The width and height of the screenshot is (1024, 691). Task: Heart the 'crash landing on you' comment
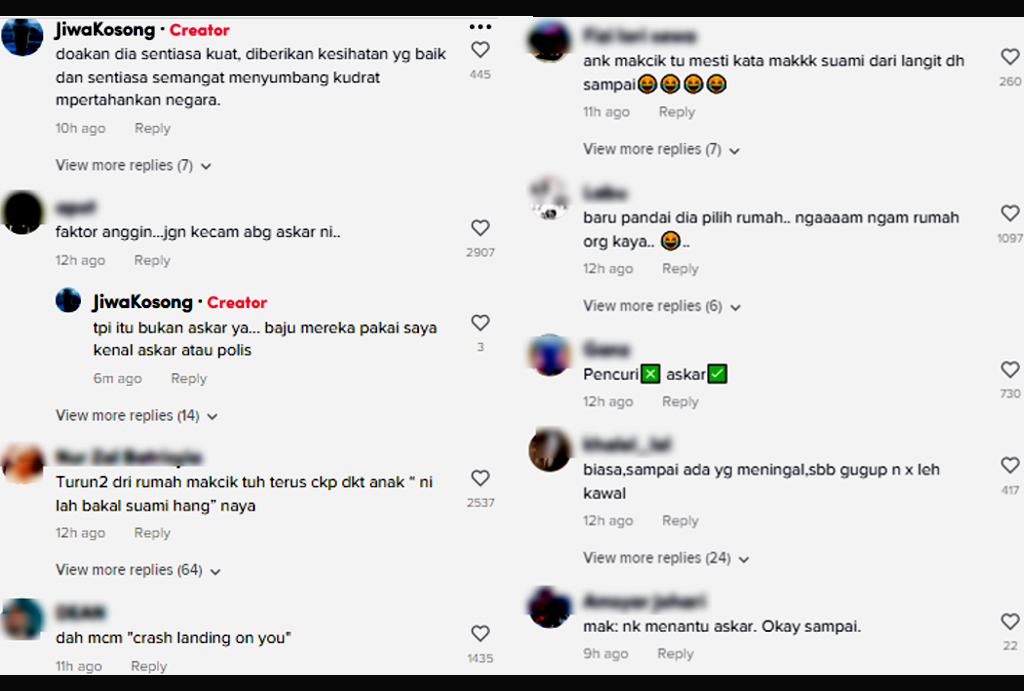(x=480, y=633)
